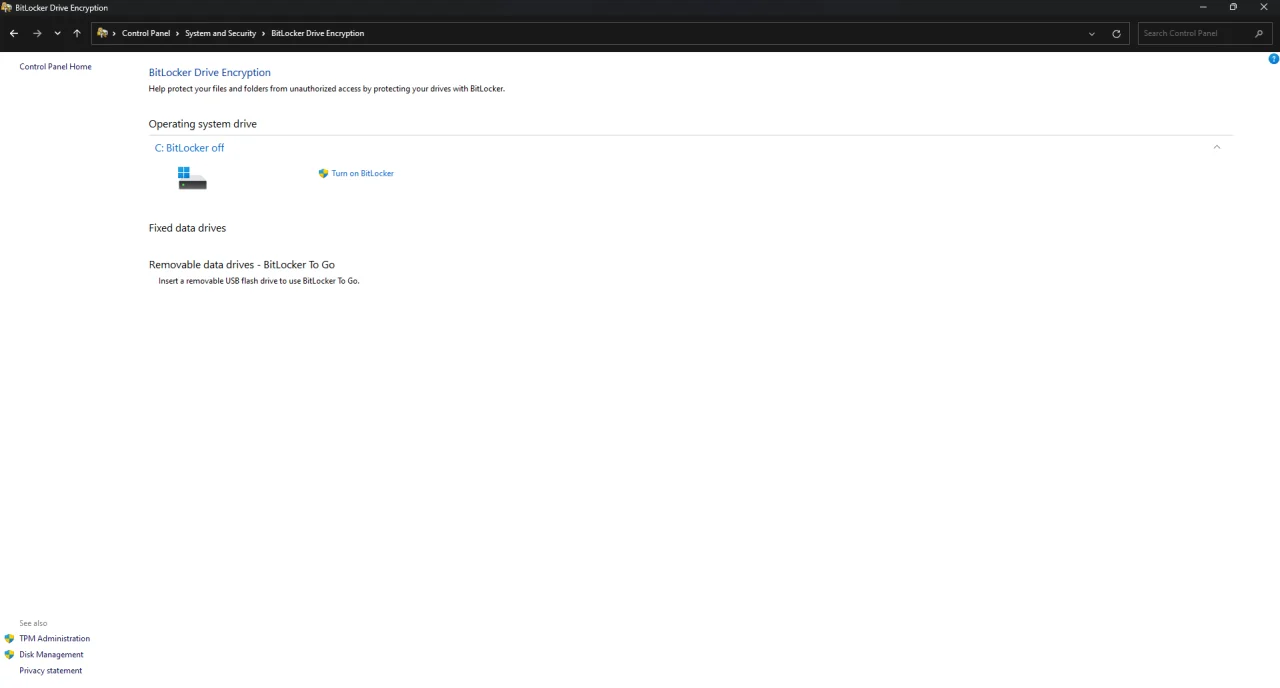Open System and Security breadcrumb
Viewport: 1280px width, 688px height.
(220, 33)
